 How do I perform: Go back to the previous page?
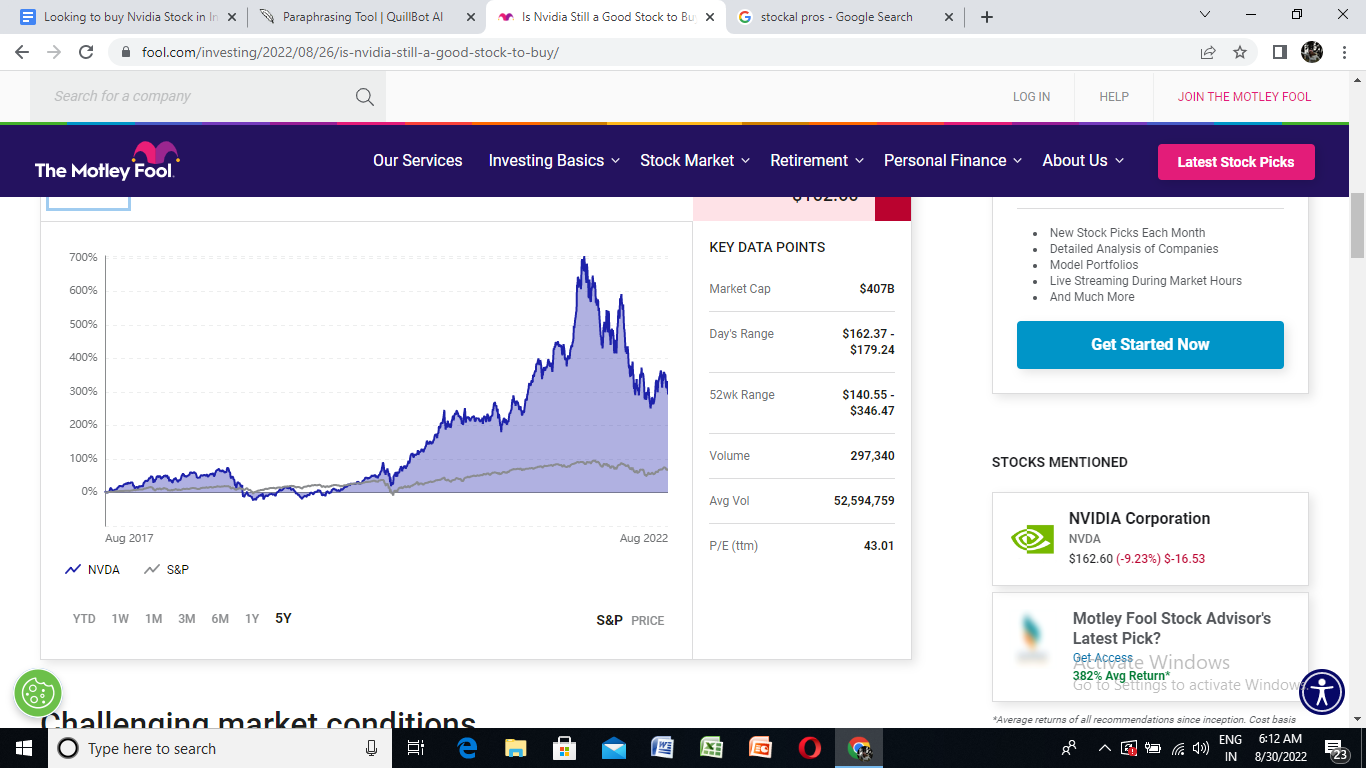pos(22,52)
